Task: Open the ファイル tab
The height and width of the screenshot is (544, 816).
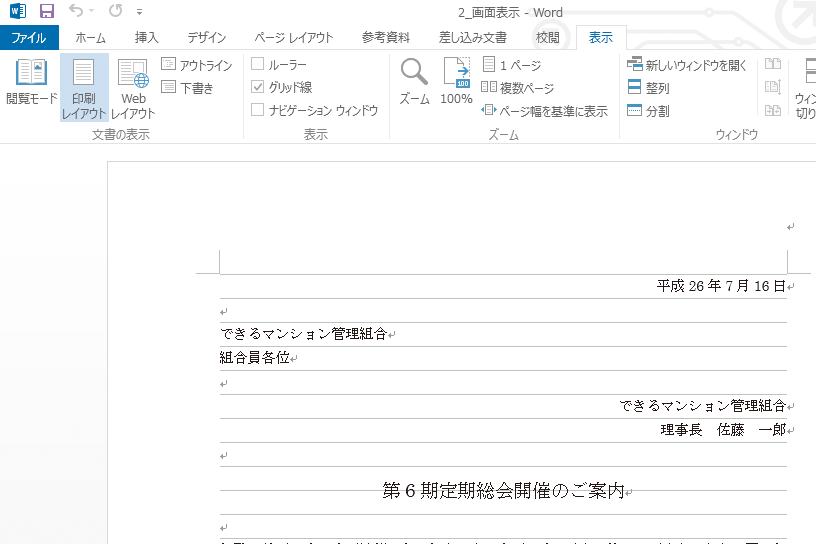Action: (29, 37)
